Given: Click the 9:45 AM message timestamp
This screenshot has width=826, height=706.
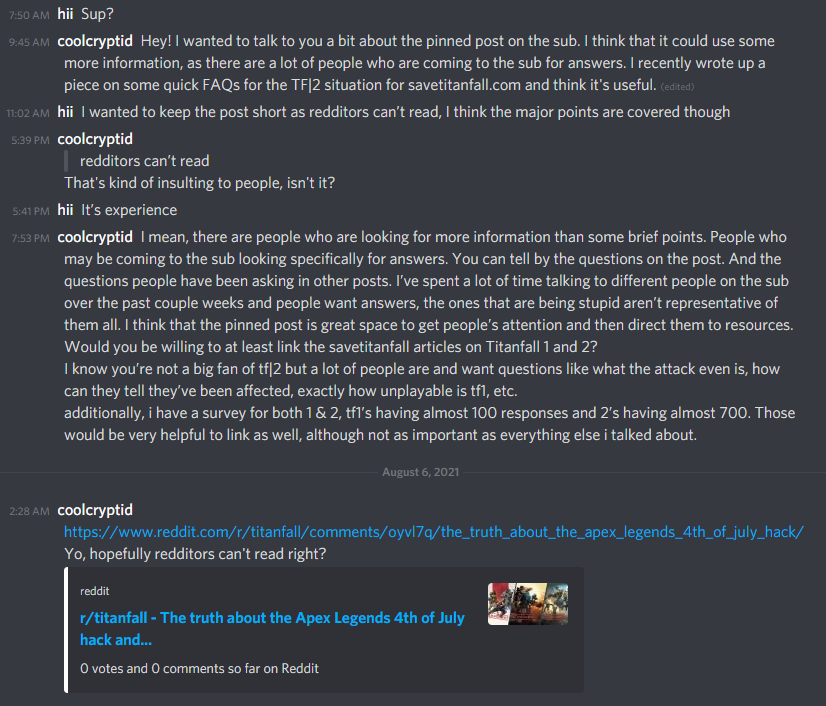Looking at the screenshot, I should coord(28,42).
